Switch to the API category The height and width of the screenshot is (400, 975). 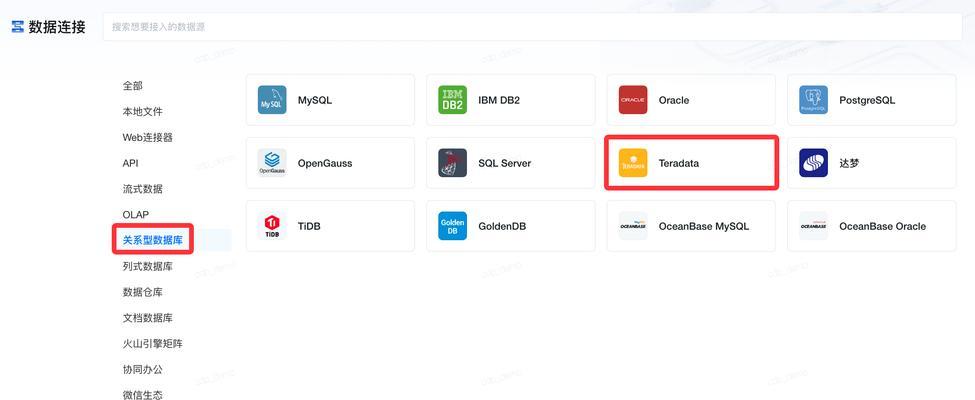[131, 163]
